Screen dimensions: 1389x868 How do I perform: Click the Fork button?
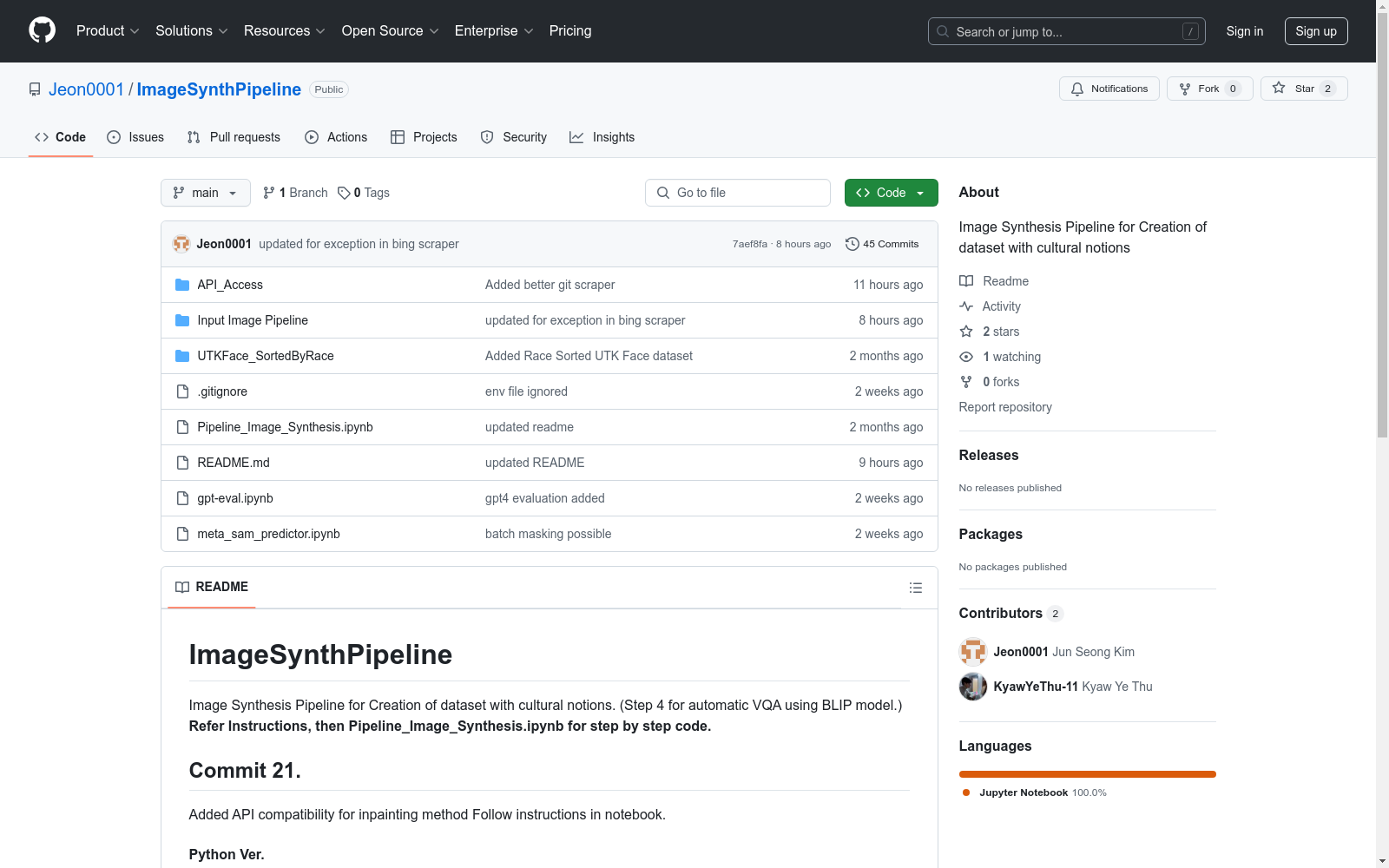point(1210,89)
